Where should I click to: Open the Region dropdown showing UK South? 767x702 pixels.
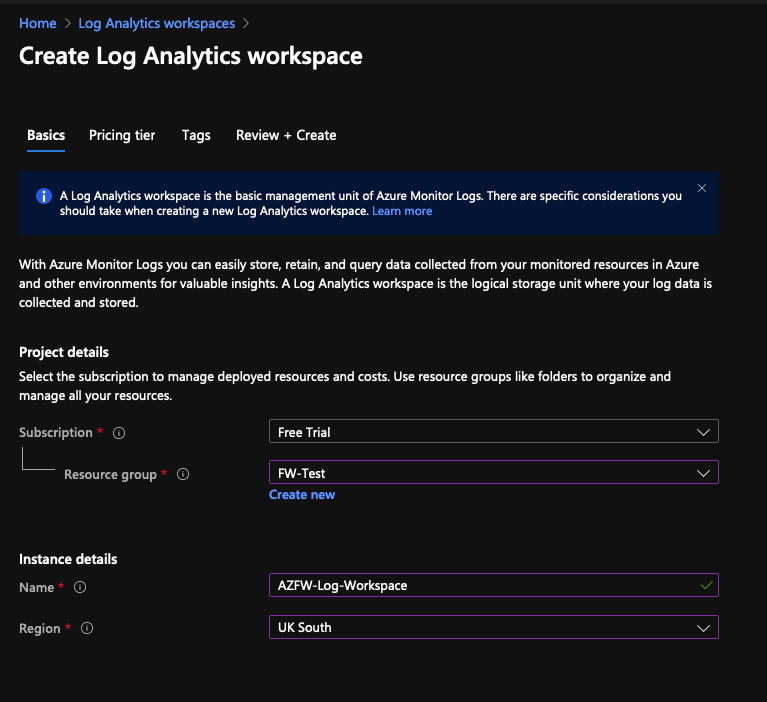pos(494,627)
